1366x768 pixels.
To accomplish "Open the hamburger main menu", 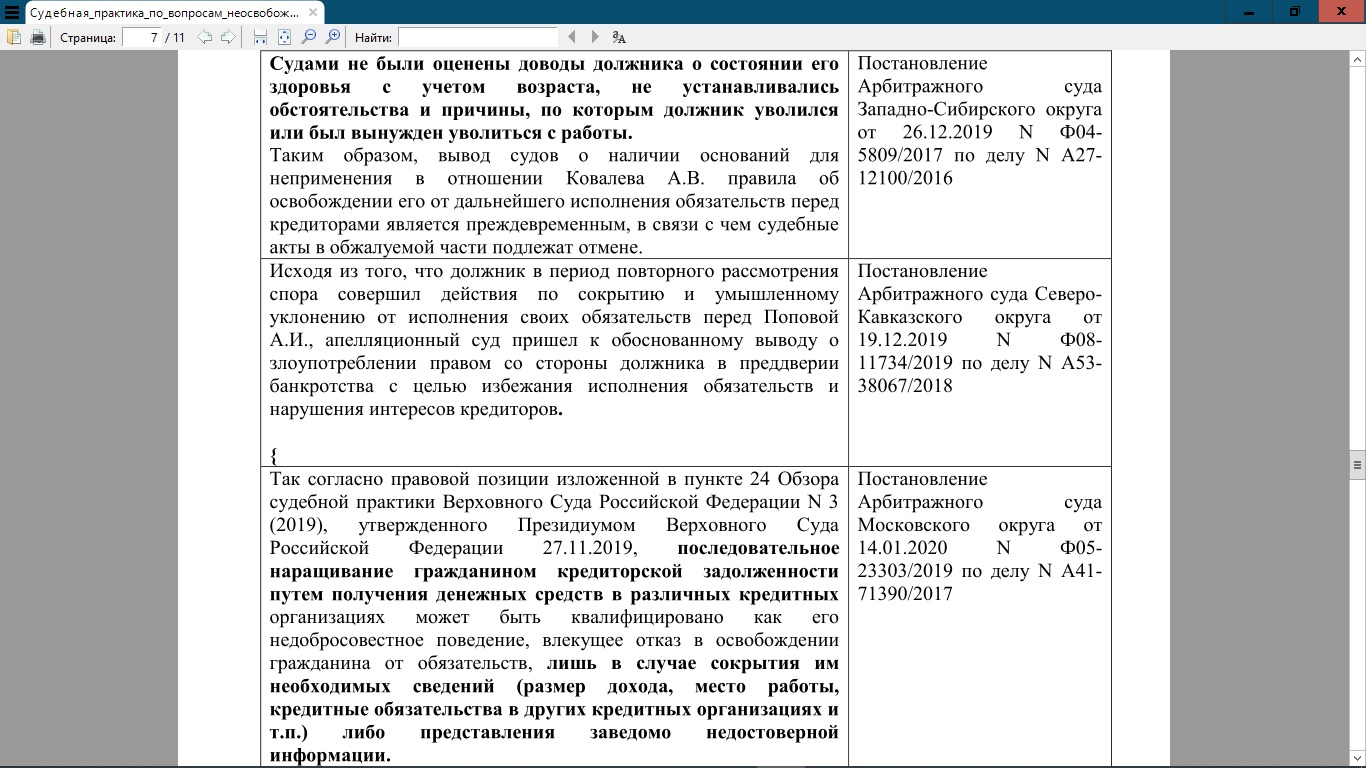I will click(x=12, y=12).
